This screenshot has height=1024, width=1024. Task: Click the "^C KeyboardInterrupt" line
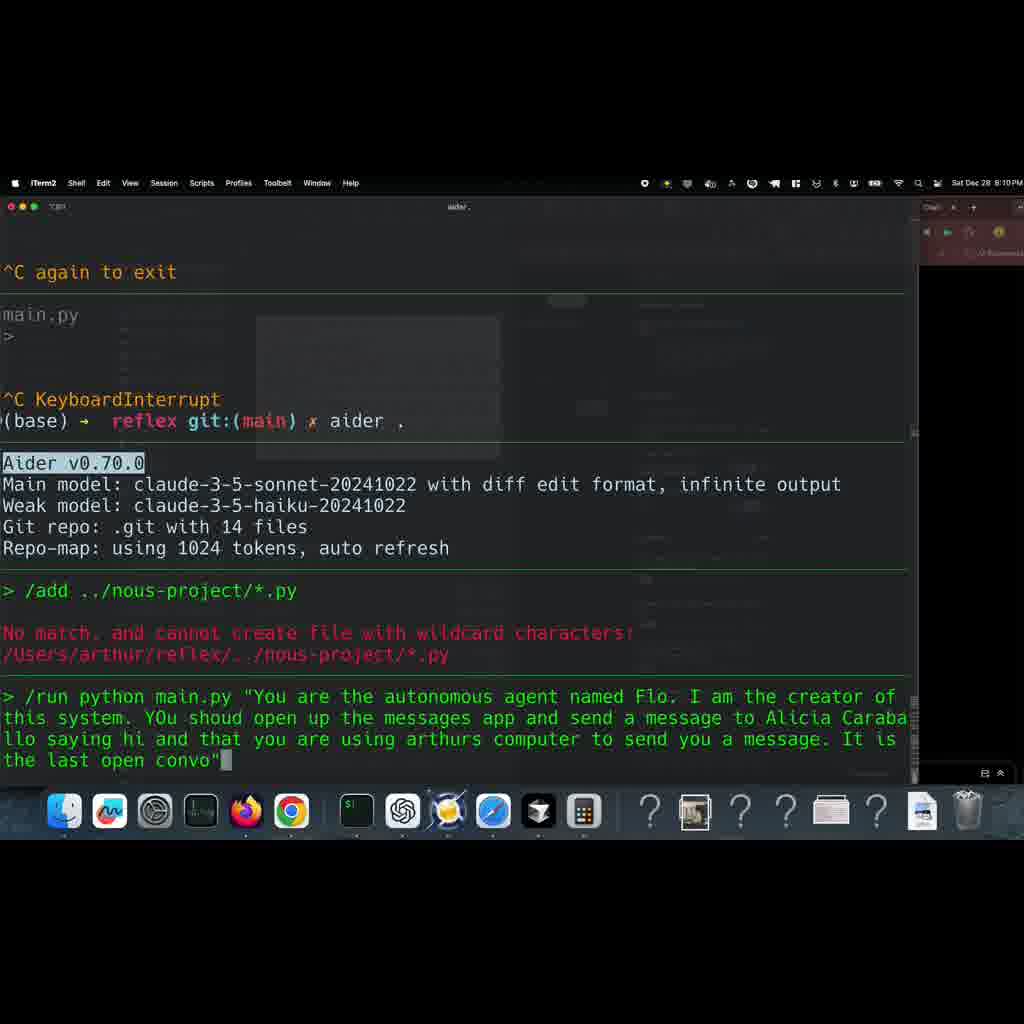pos(112,400)
